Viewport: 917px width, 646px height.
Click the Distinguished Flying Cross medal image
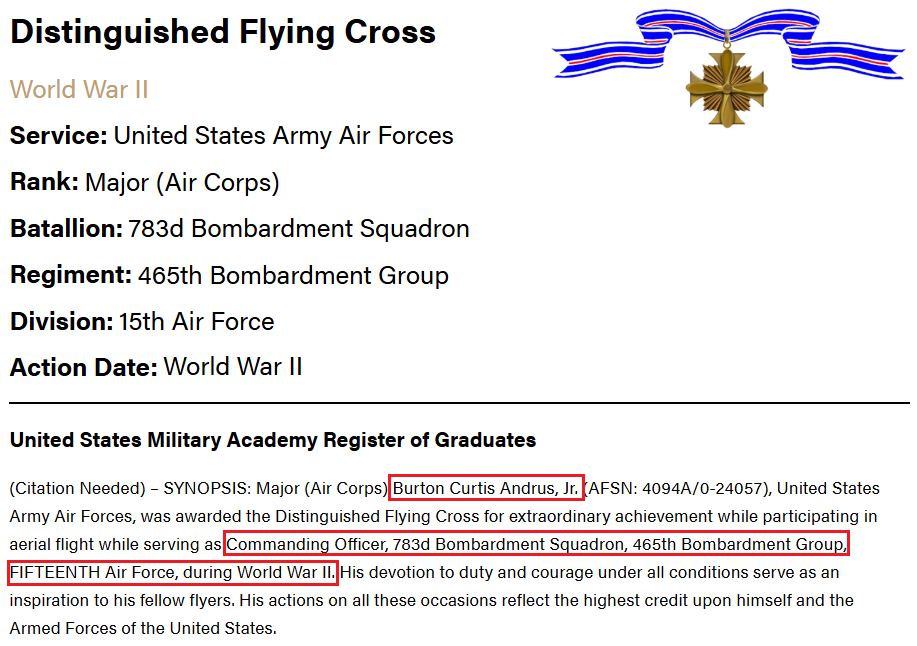[729, 68]
